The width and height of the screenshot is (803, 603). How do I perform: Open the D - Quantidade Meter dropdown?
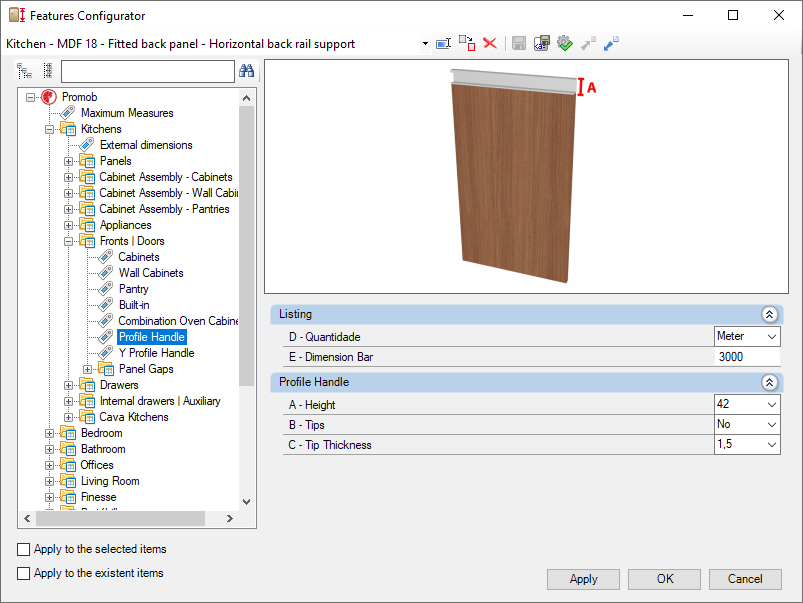pyautogui.click(x=772, y=337)
